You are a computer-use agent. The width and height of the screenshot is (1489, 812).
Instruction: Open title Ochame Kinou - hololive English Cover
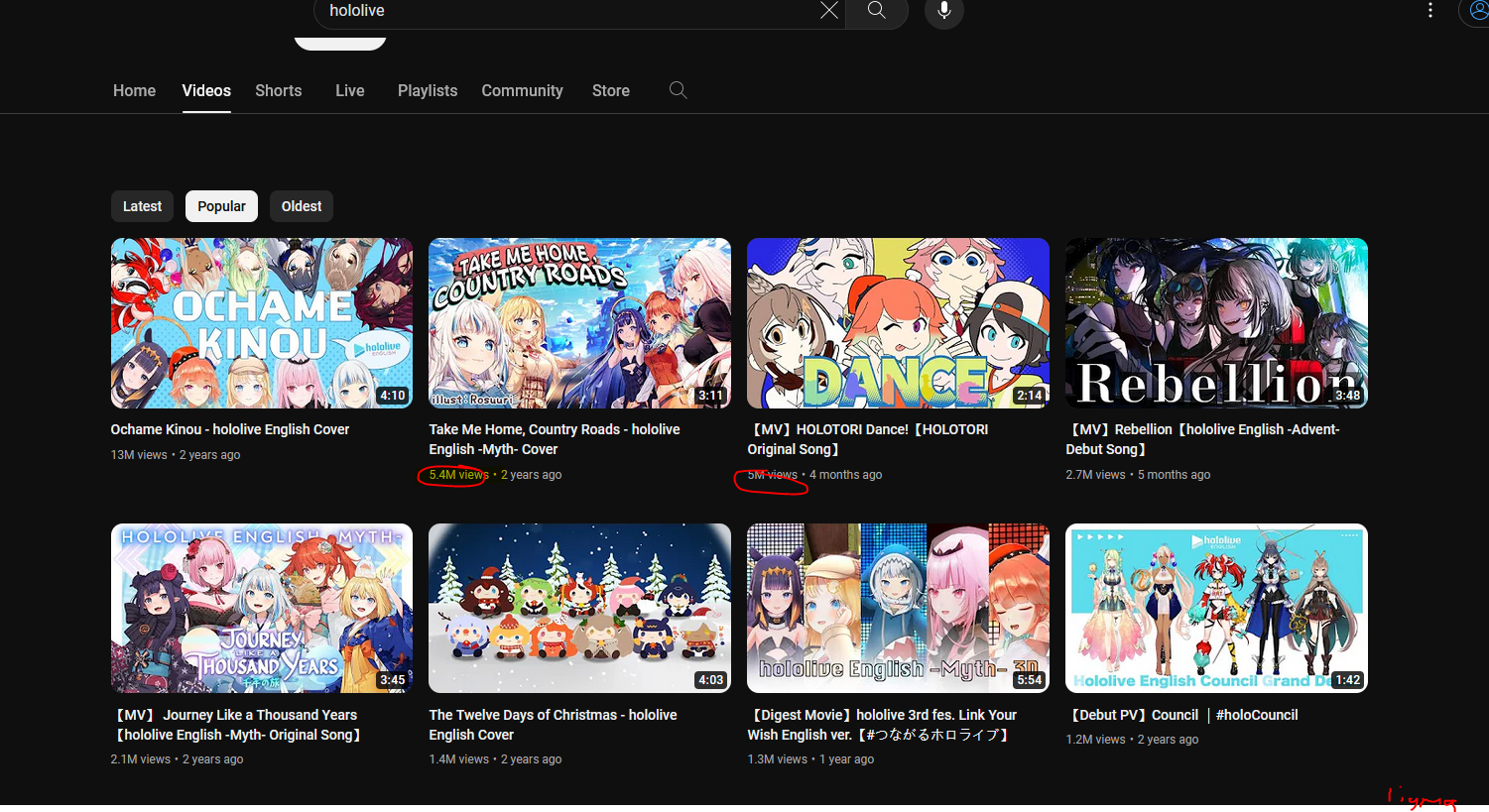pyautogui.click(x=230, y=429)
